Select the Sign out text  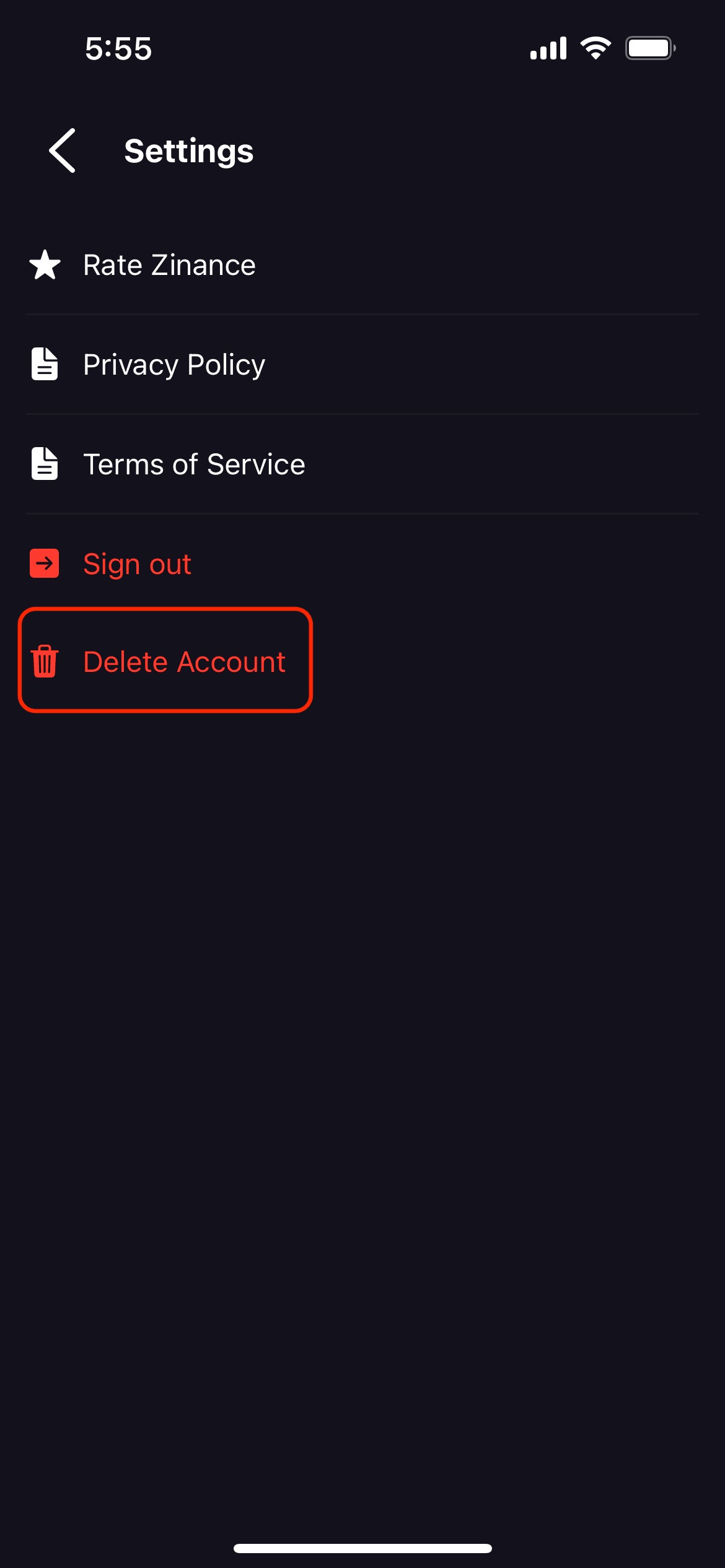(137, 564)
